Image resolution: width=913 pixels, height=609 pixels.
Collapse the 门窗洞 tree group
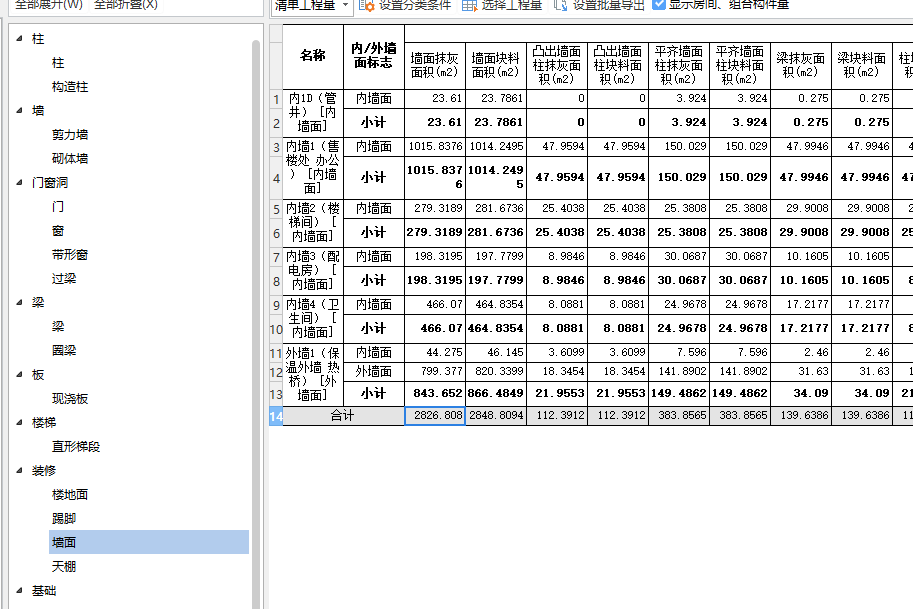(x=19, y=182)
